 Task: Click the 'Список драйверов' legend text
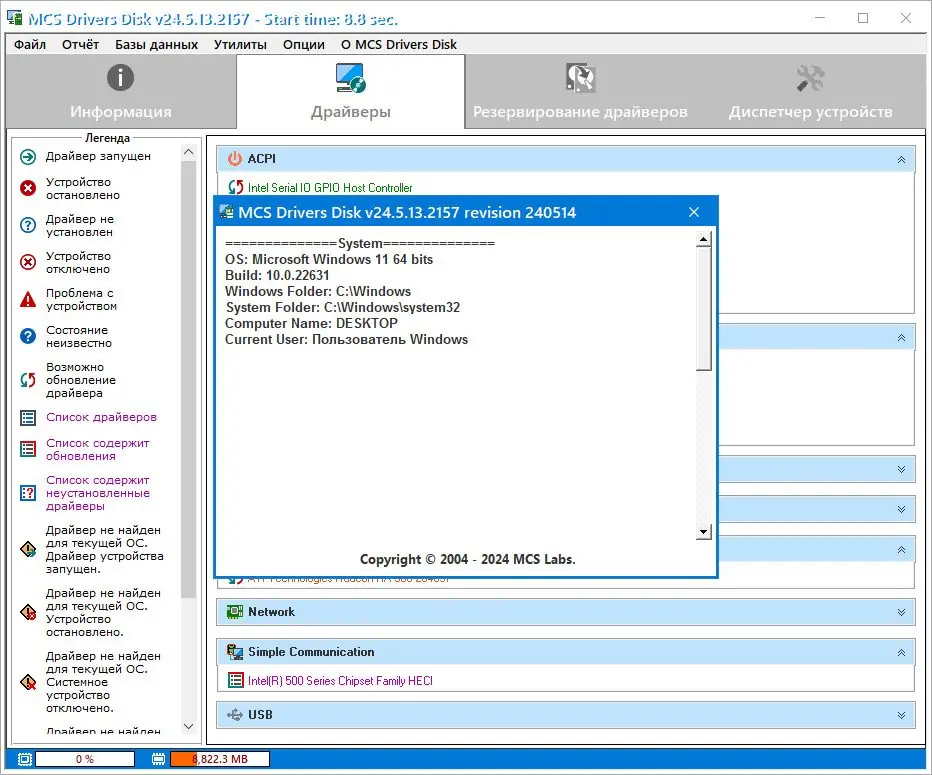click(102, 417)
